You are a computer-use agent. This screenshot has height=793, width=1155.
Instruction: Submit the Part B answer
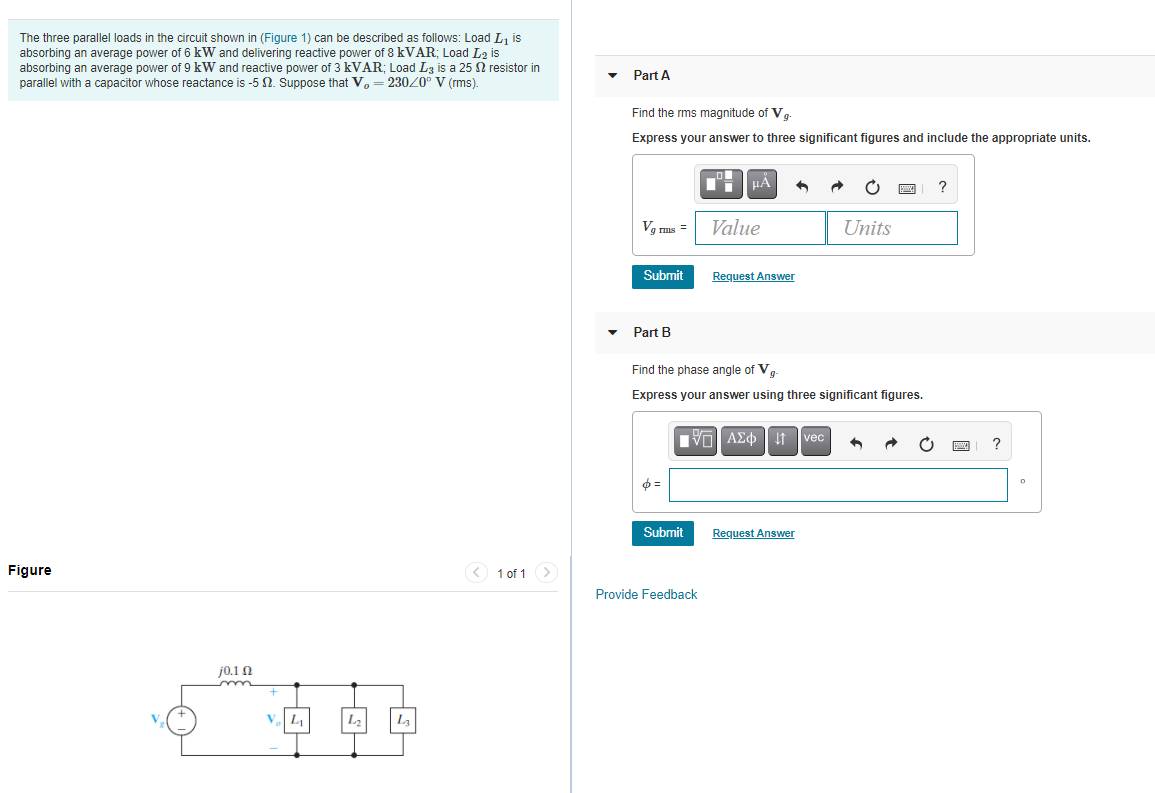662,533
